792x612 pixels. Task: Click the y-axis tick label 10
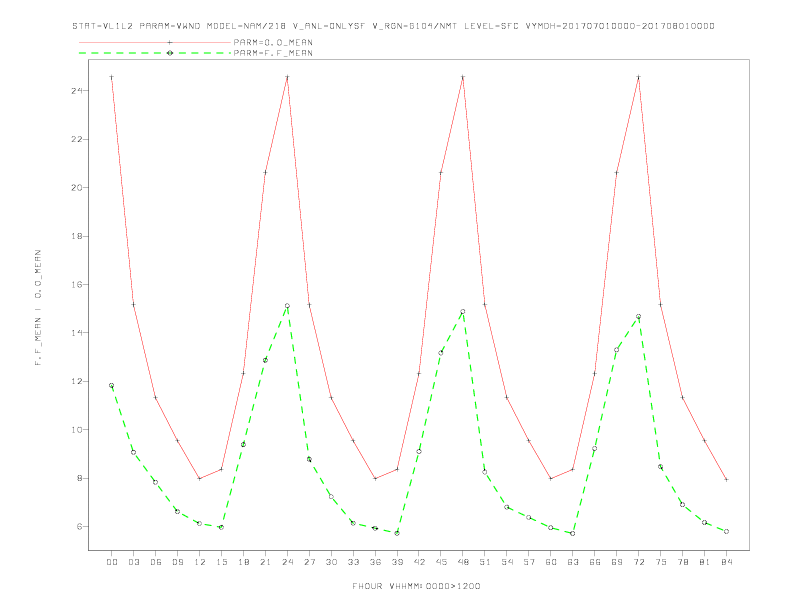pyautogui.click(x=77, y=430)
